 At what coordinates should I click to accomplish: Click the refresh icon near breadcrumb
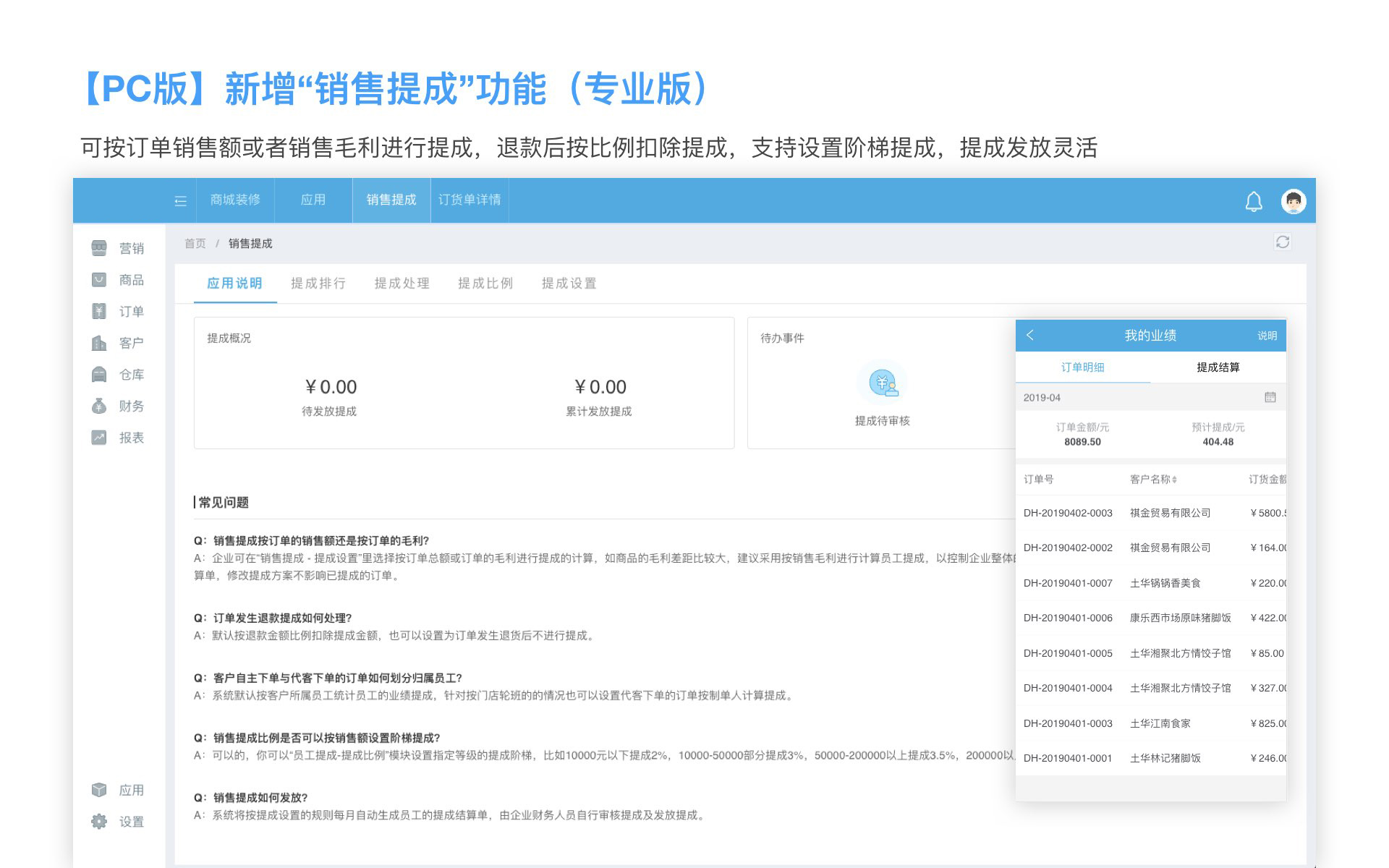pos(1282,242)
